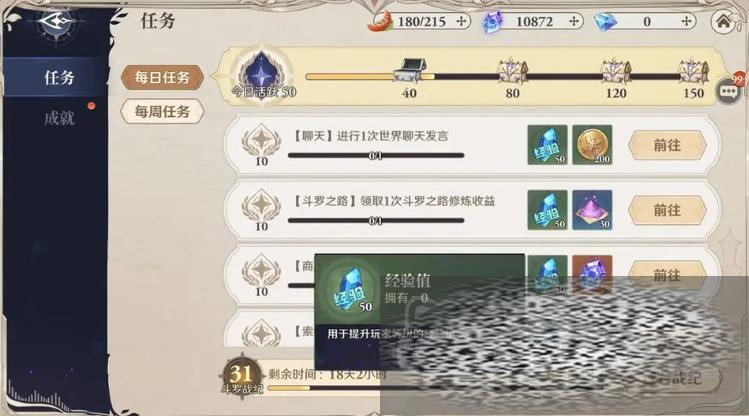Tap the plus icon beside 10872 currency
This screenshot has height=416, width=749.
[574, 21]
